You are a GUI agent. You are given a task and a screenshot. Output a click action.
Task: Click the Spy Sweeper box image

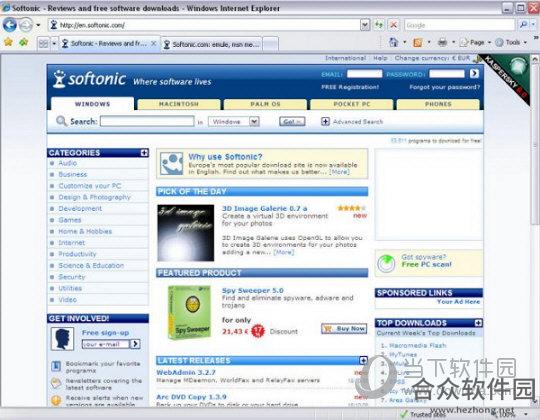coord(189,313)
